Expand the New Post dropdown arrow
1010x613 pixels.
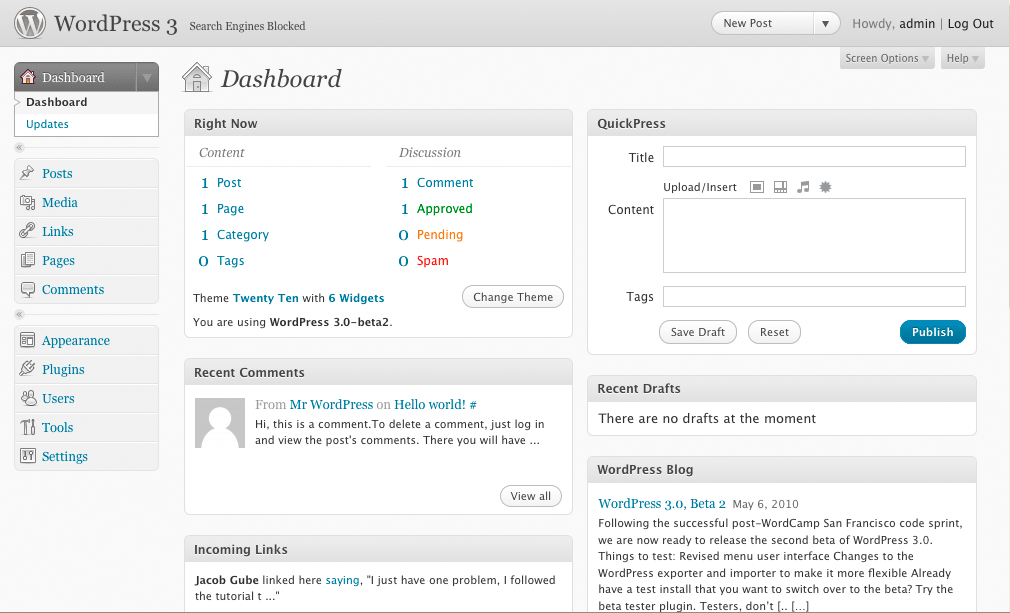pos(825,24)
